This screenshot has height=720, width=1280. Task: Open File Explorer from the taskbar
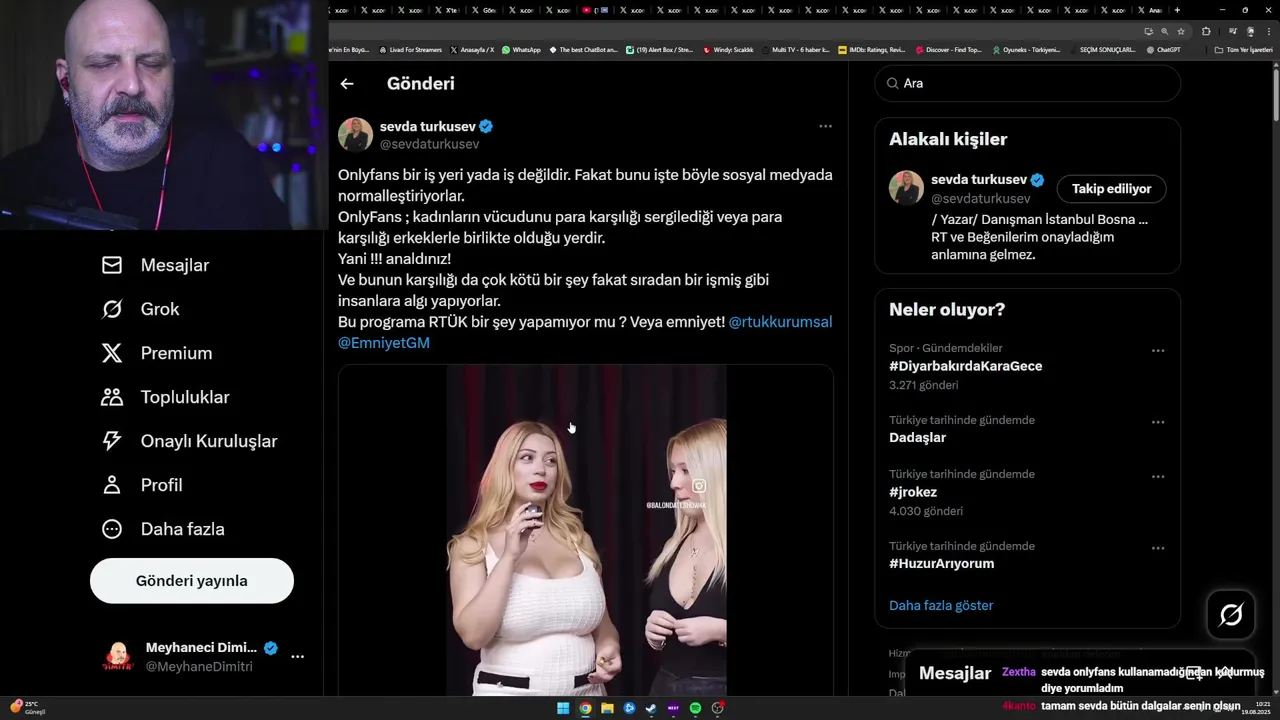(x=607, y=708)
